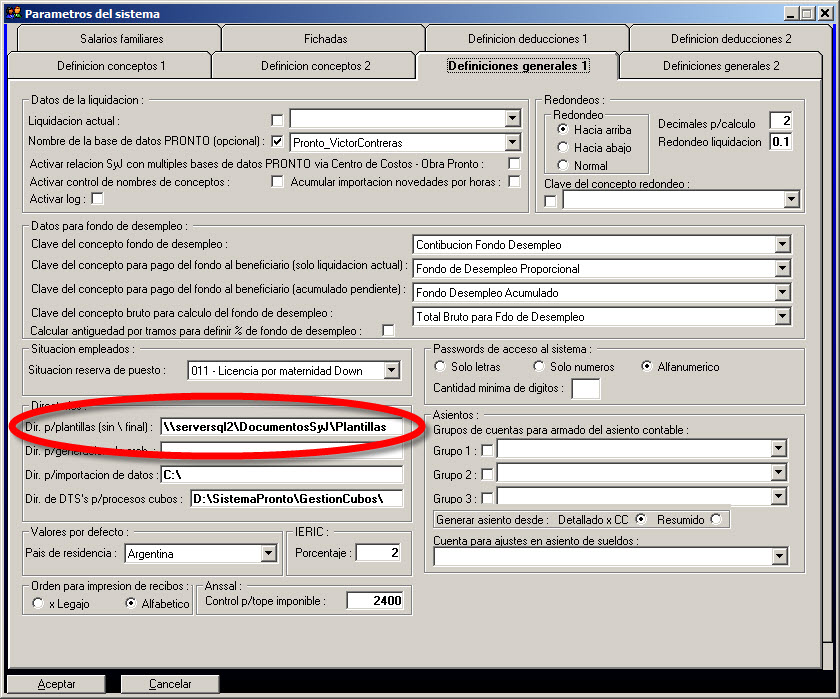Go to Definicion deducciones 1 tab
Viewport: 840px width, 699px height.
tap(527, 39)
